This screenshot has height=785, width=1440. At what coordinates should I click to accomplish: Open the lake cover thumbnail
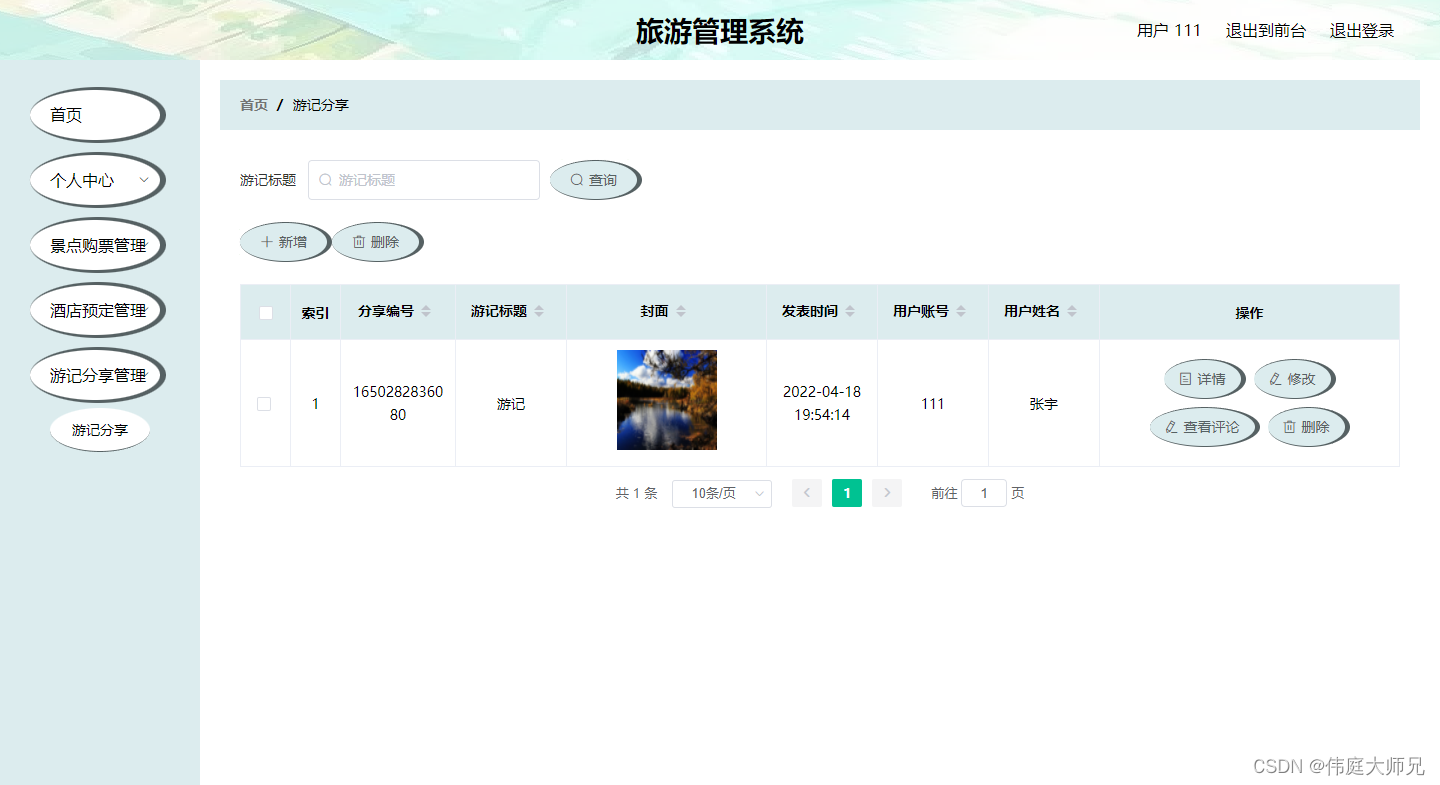point(667,400)
